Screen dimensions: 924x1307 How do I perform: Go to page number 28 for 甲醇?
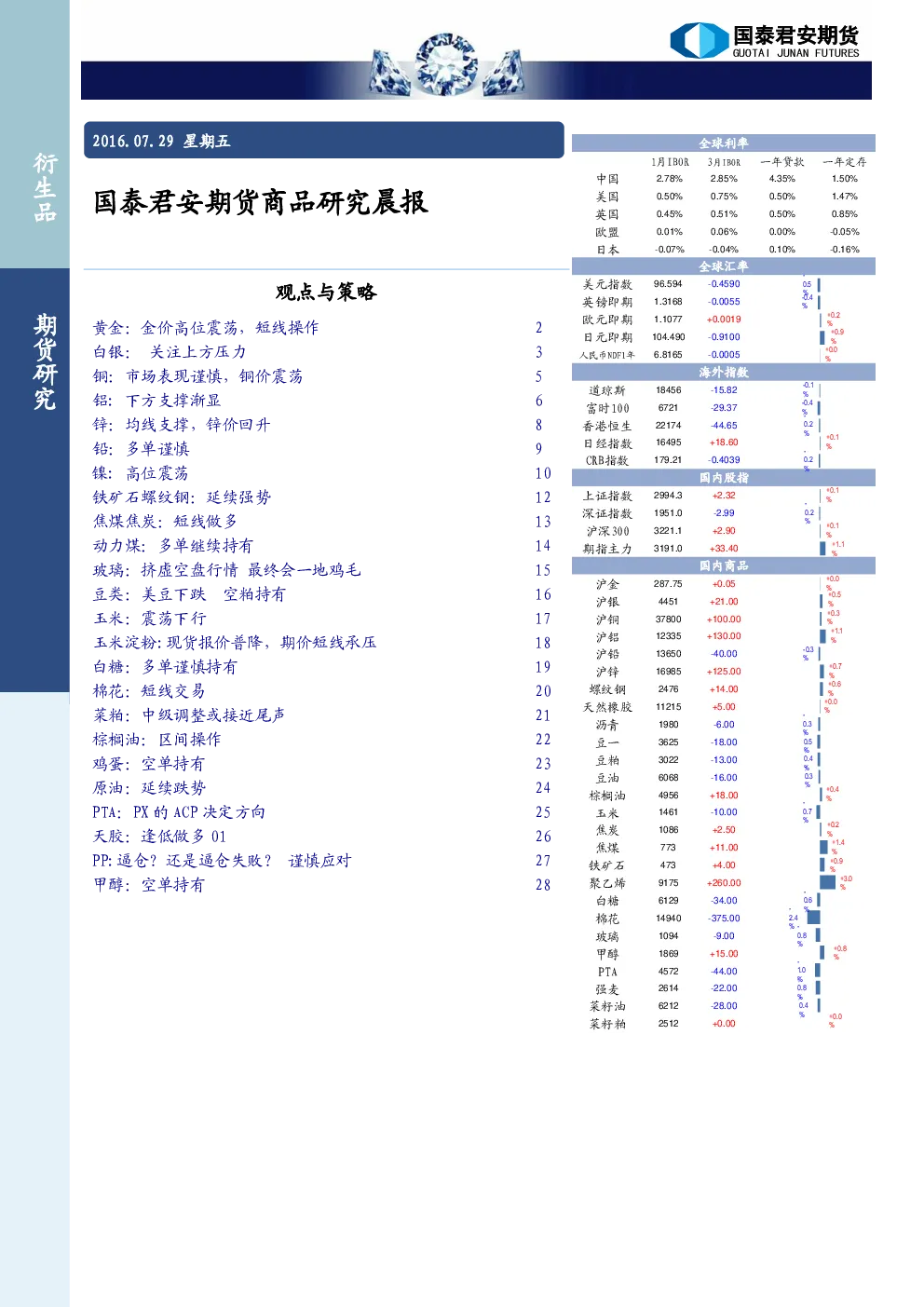pyautogui.click(x=543, y=885)
